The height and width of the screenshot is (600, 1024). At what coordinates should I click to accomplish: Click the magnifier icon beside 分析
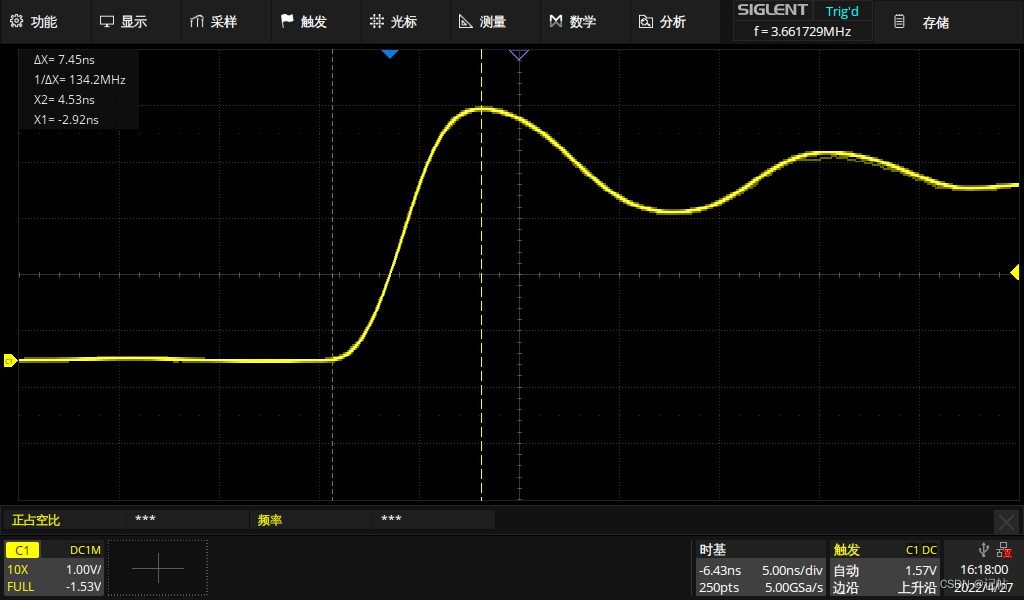coord(645,22)
